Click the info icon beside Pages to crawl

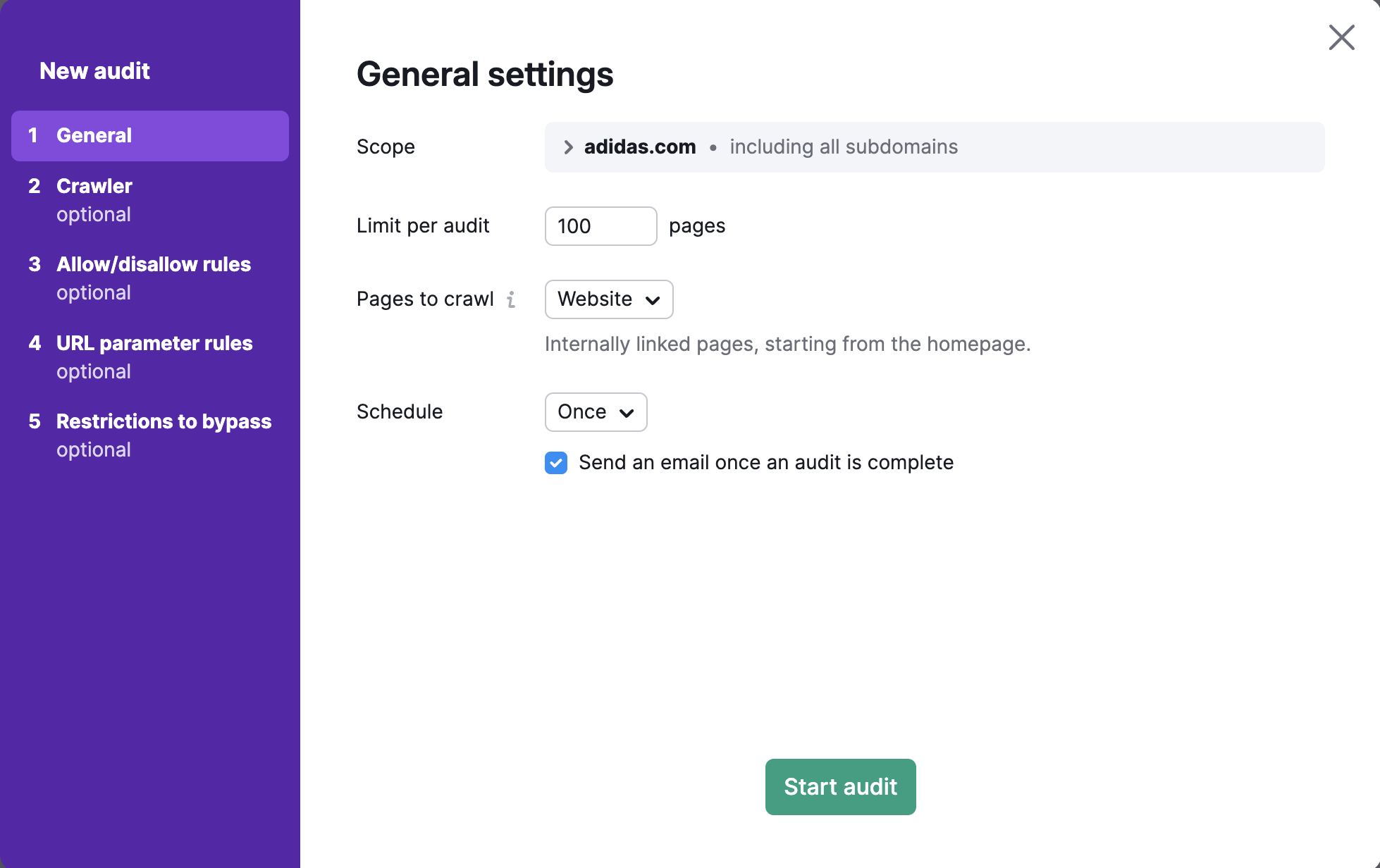click(x=512, y=299)
